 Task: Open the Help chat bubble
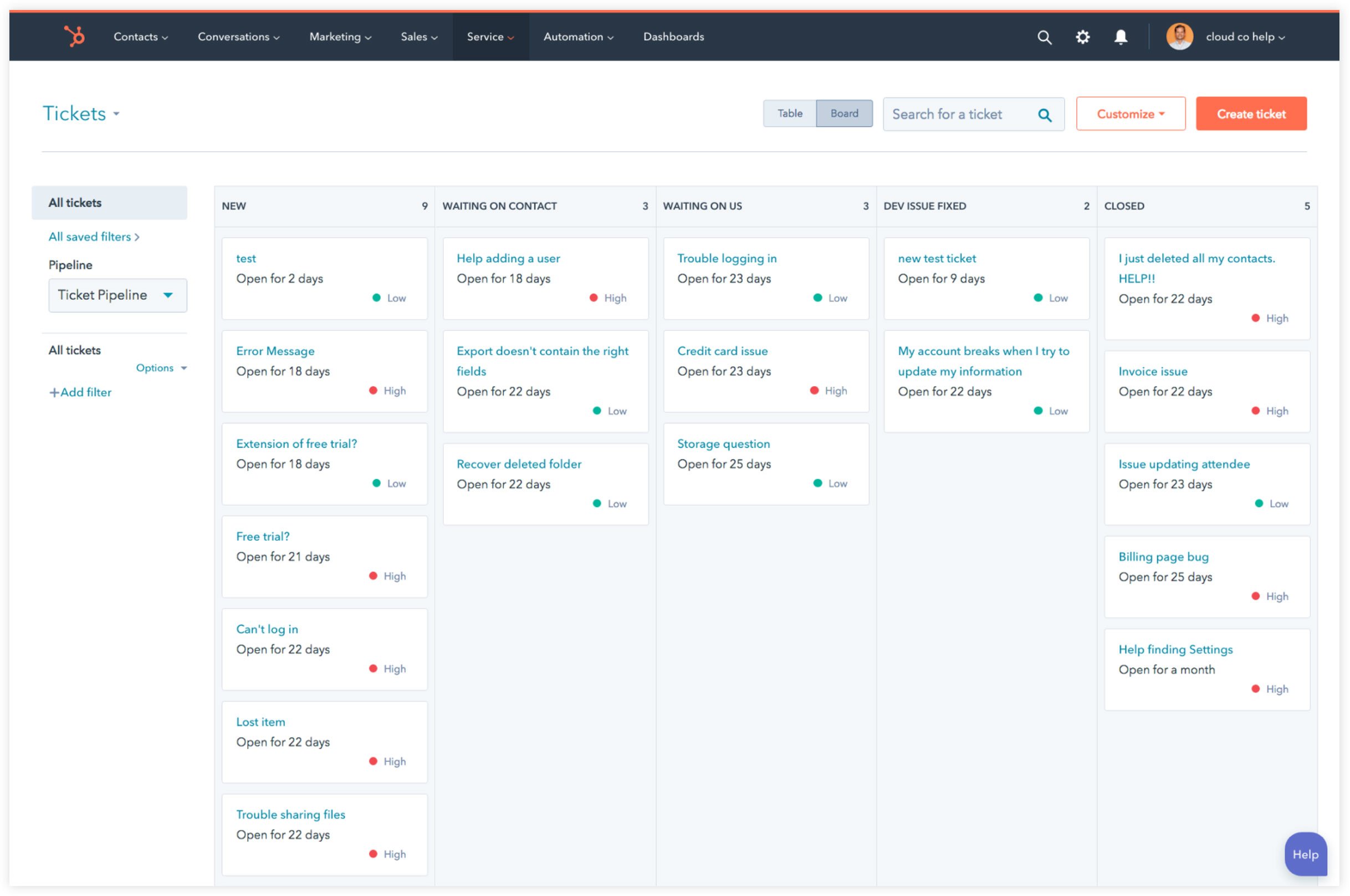coord(1306,854)
